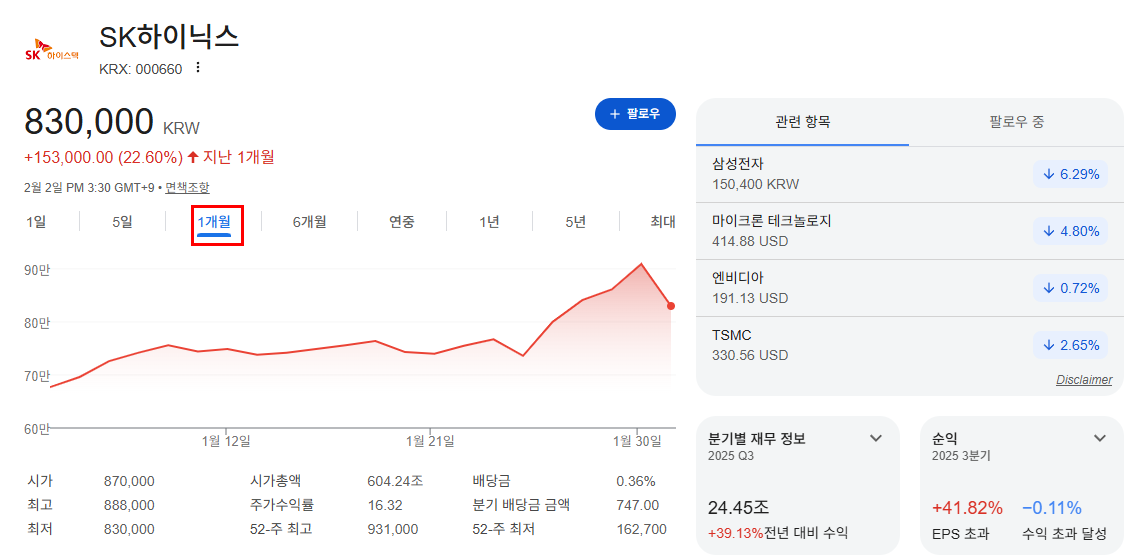The height and width of the screenshot is (560, 1136).
Task: Click the 시가 value 870,000
Action: click(x=130, y=481)
